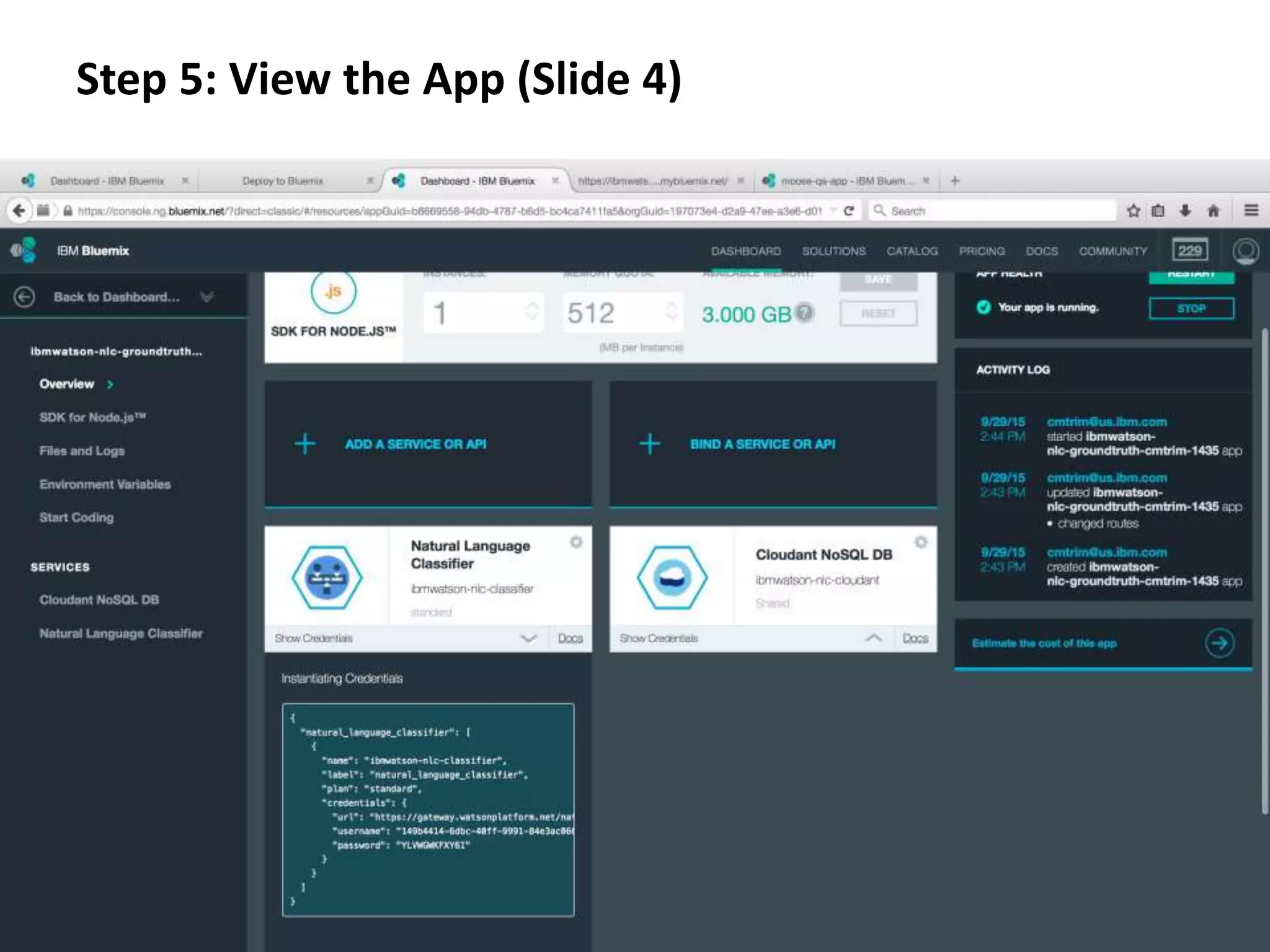Screen dimensions: 1270x952
Task: Open the user profile avatar icon
Action: 1245,250
